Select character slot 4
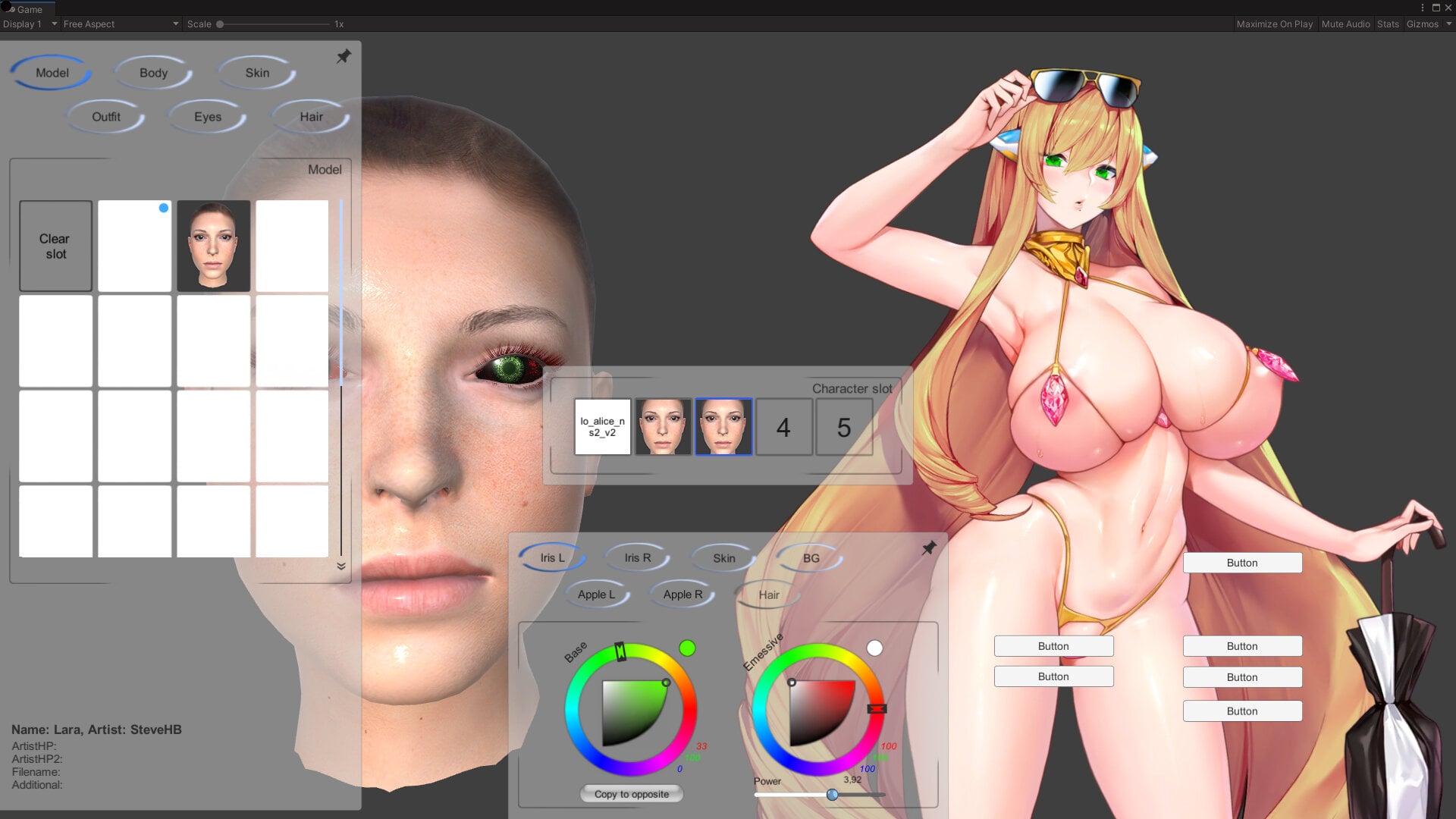This screenshot has height=819, width=1456. (783, 427)
